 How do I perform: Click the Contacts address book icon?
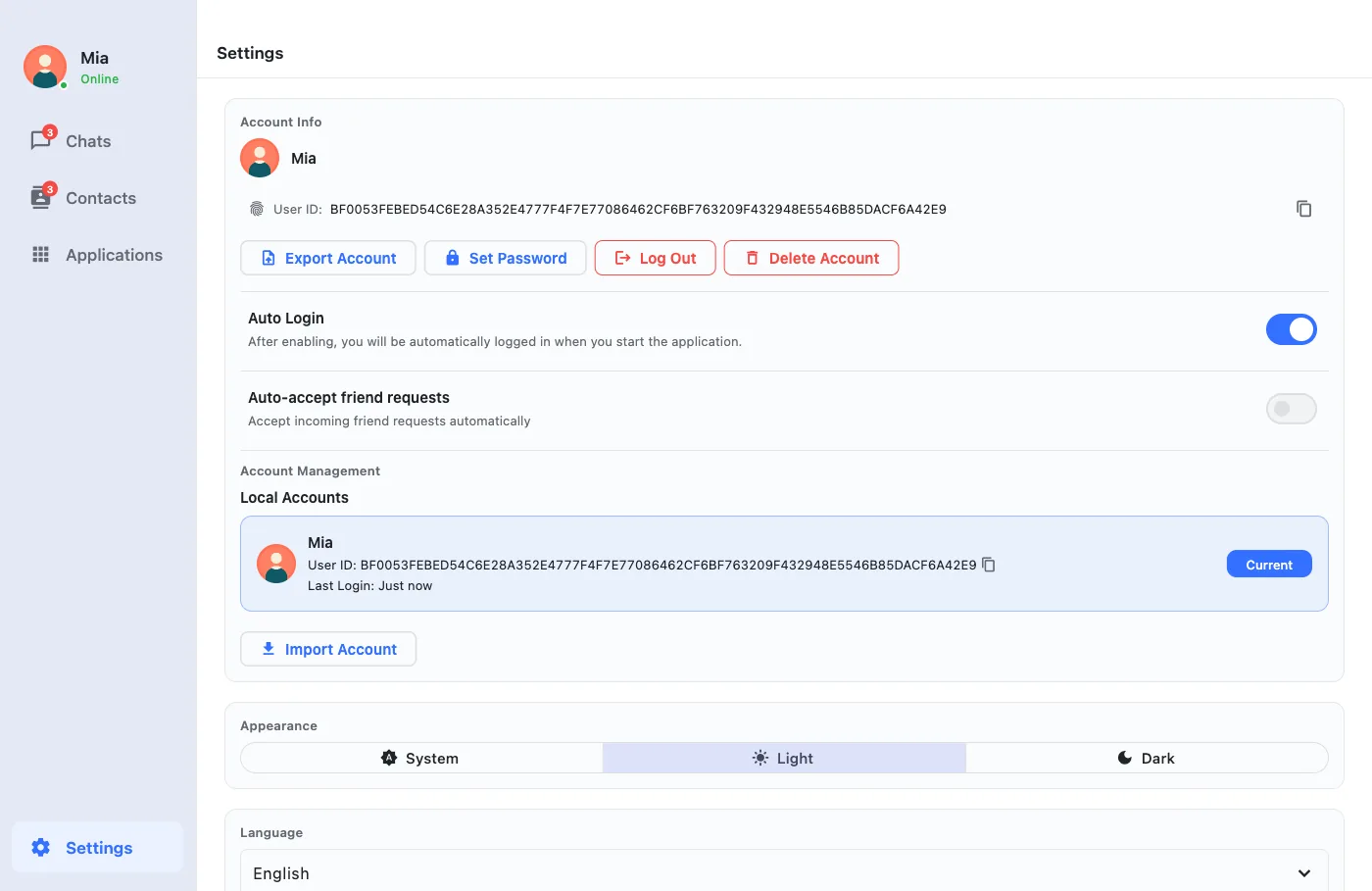[41, 198]
